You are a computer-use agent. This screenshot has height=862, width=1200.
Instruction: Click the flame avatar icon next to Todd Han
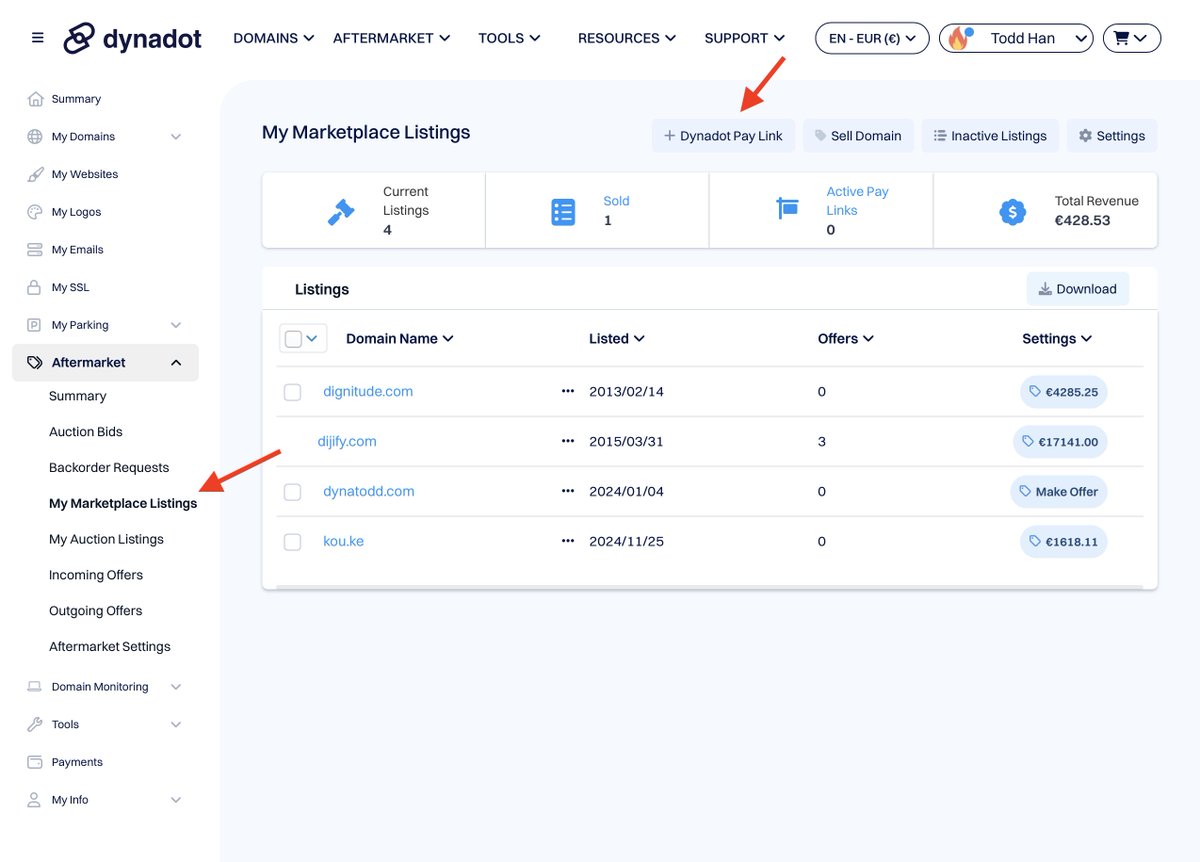click(x=959, y=39)
